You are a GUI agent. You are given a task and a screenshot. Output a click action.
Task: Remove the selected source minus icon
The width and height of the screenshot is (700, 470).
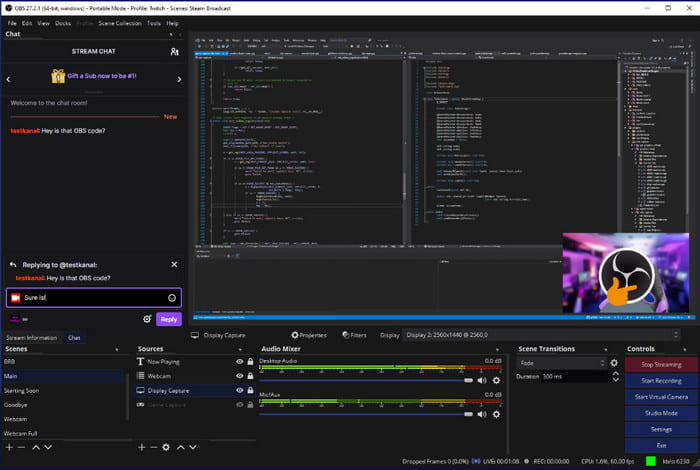point(154,447)
